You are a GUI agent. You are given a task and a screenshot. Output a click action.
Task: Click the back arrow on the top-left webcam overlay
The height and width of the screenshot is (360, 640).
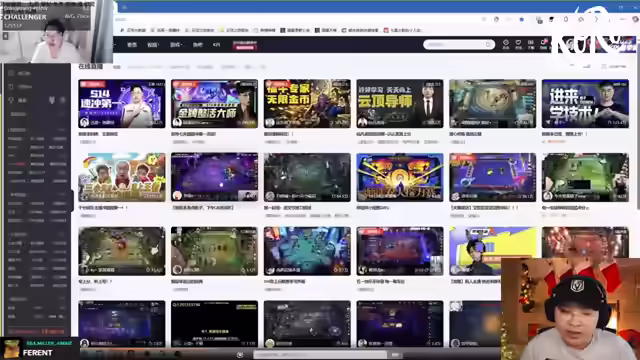point(5,36)
